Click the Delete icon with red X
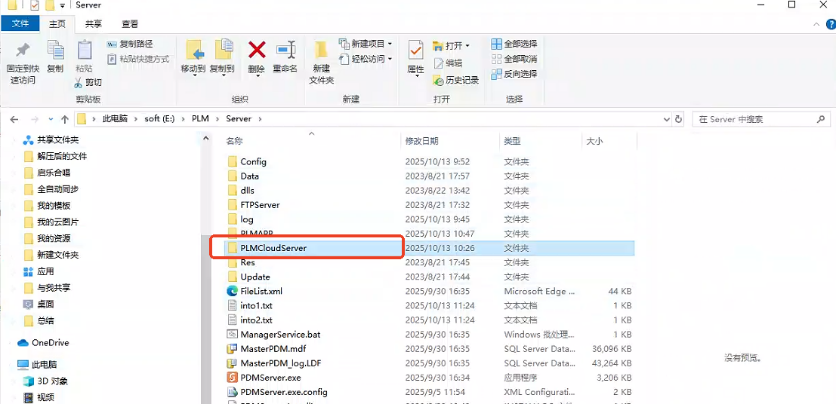This screenshot has height=405, width=836. point(256,52)
